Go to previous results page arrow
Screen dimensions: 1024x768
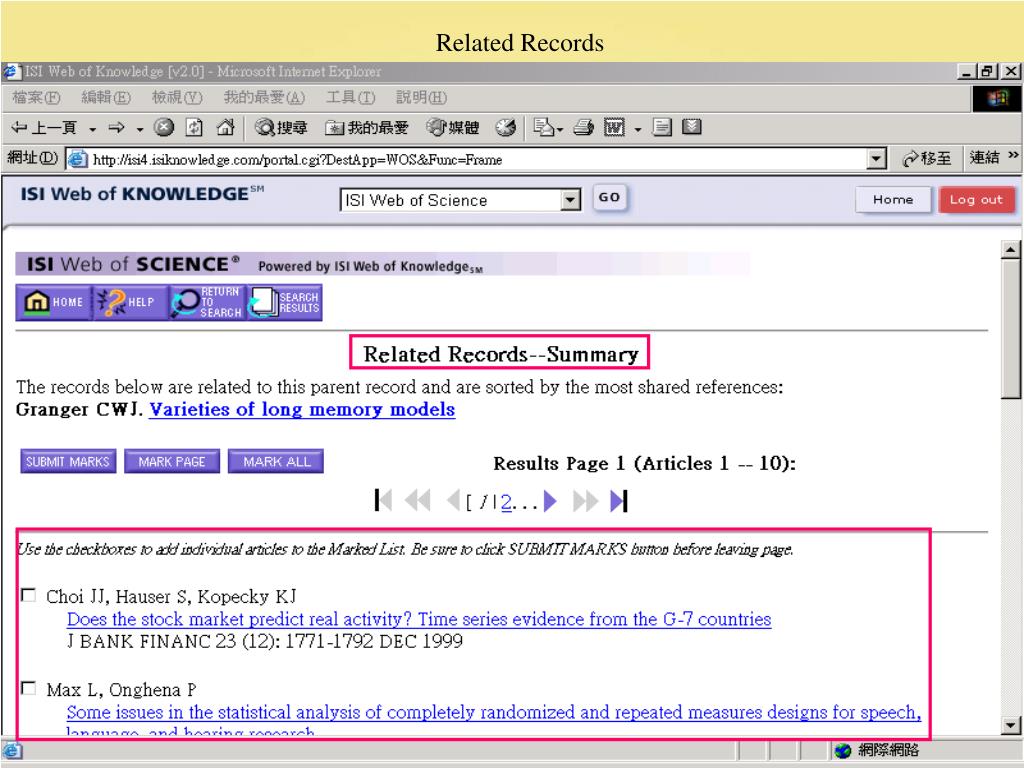453,501
